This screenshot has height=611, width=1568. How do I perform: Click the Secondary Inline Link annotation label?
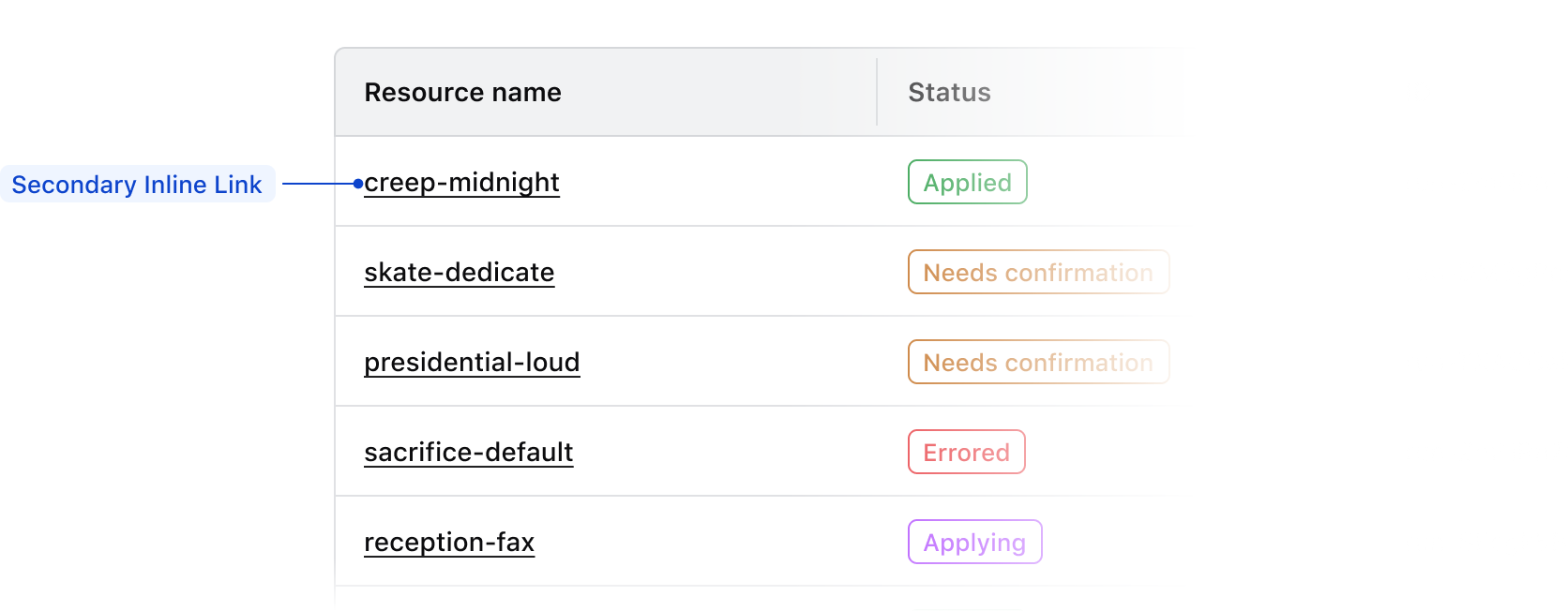(137, 184)
